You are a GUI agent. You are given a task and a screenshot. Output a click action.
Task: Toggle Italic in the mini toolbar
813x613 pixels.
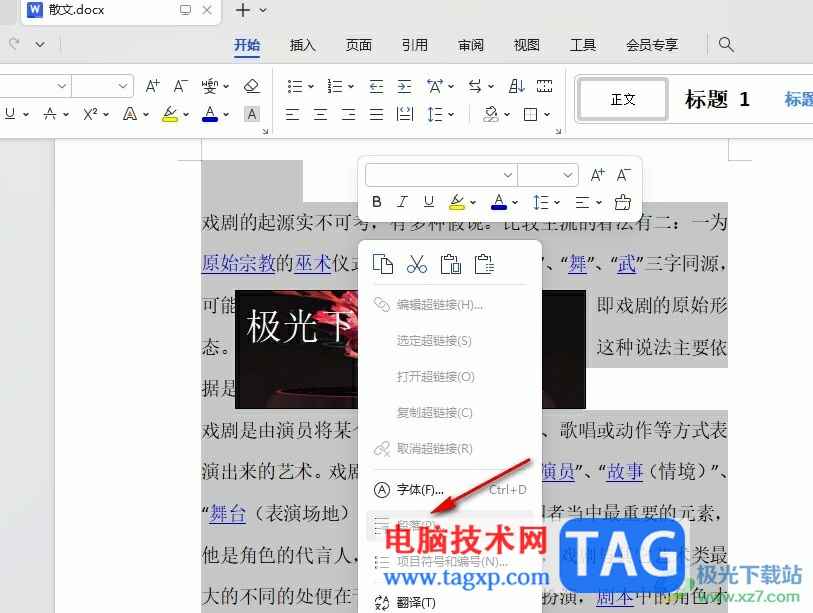[402, 201]
